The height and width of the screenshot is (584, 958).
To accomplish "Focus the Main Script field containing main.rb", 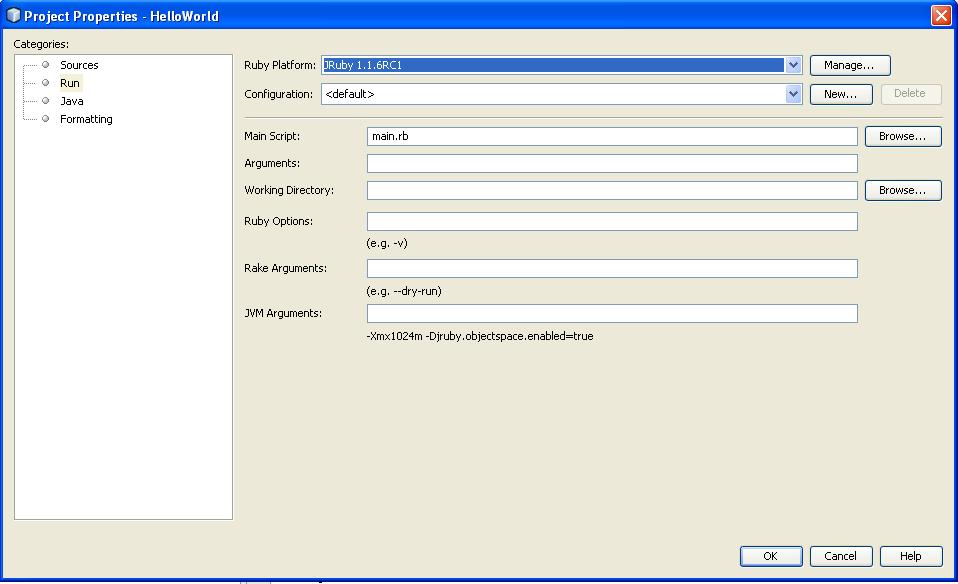I will pos(612,136).
